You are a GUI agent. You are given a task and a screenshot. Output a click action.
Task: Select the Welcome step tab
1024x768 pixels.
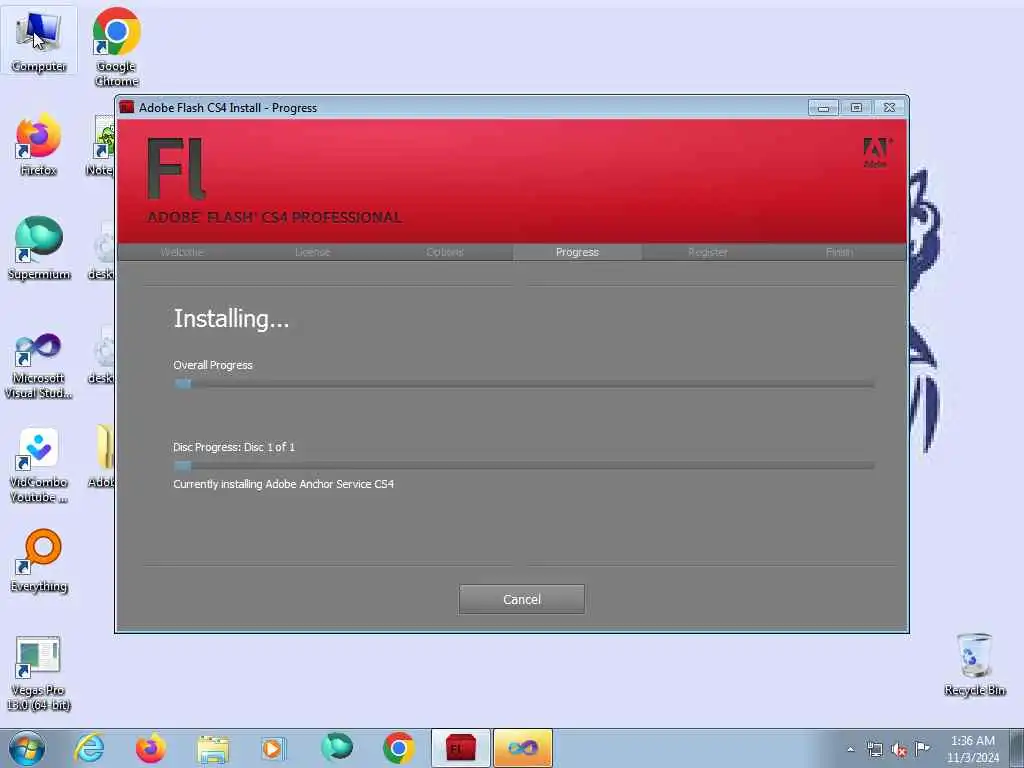182,252
